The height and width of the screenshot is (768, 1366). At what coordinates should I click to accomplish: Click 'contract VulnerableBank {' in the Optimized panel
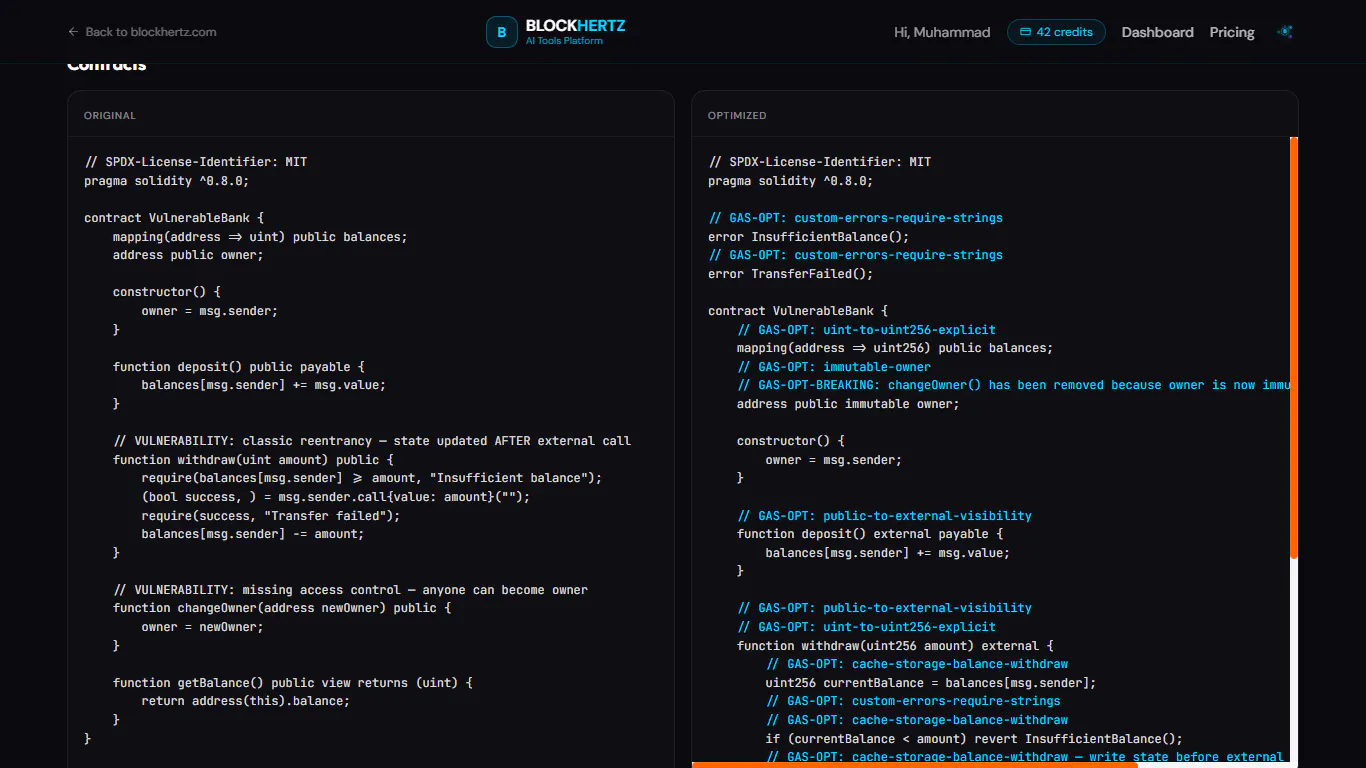click(x=798, y=311)
